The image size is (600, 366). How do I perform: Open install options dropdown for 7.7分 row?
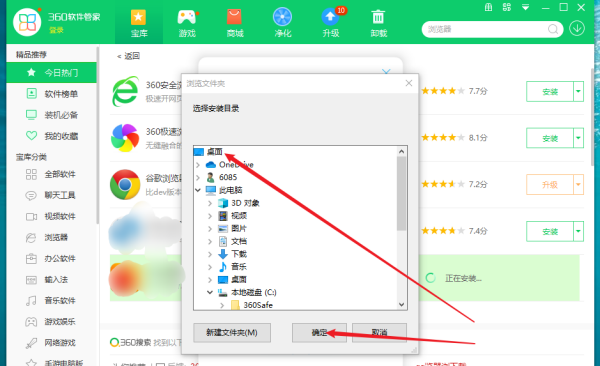[x=578, y=92]
